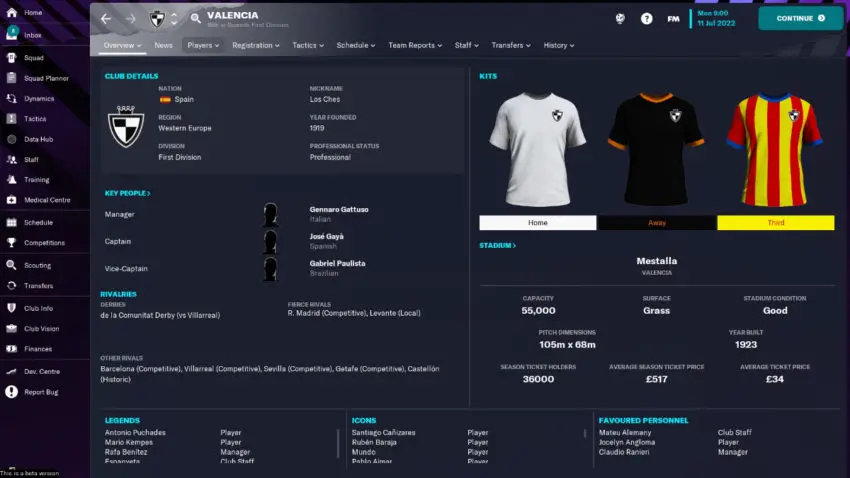Click the white home shirt image
Screen dimensions: 850x478
tap(537, 149)
